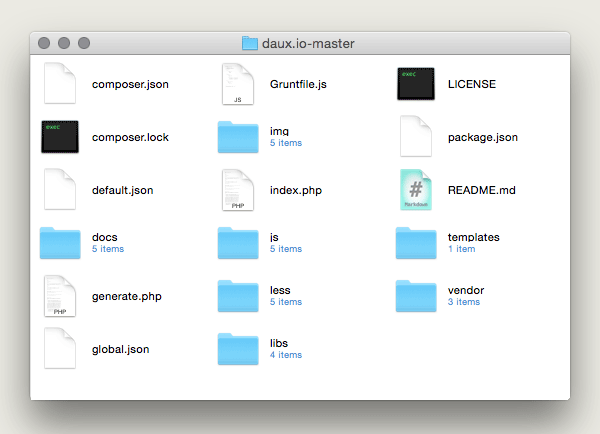Click the vendor folder icon
This screenshot has width=600, height=434.
(416, 296)
